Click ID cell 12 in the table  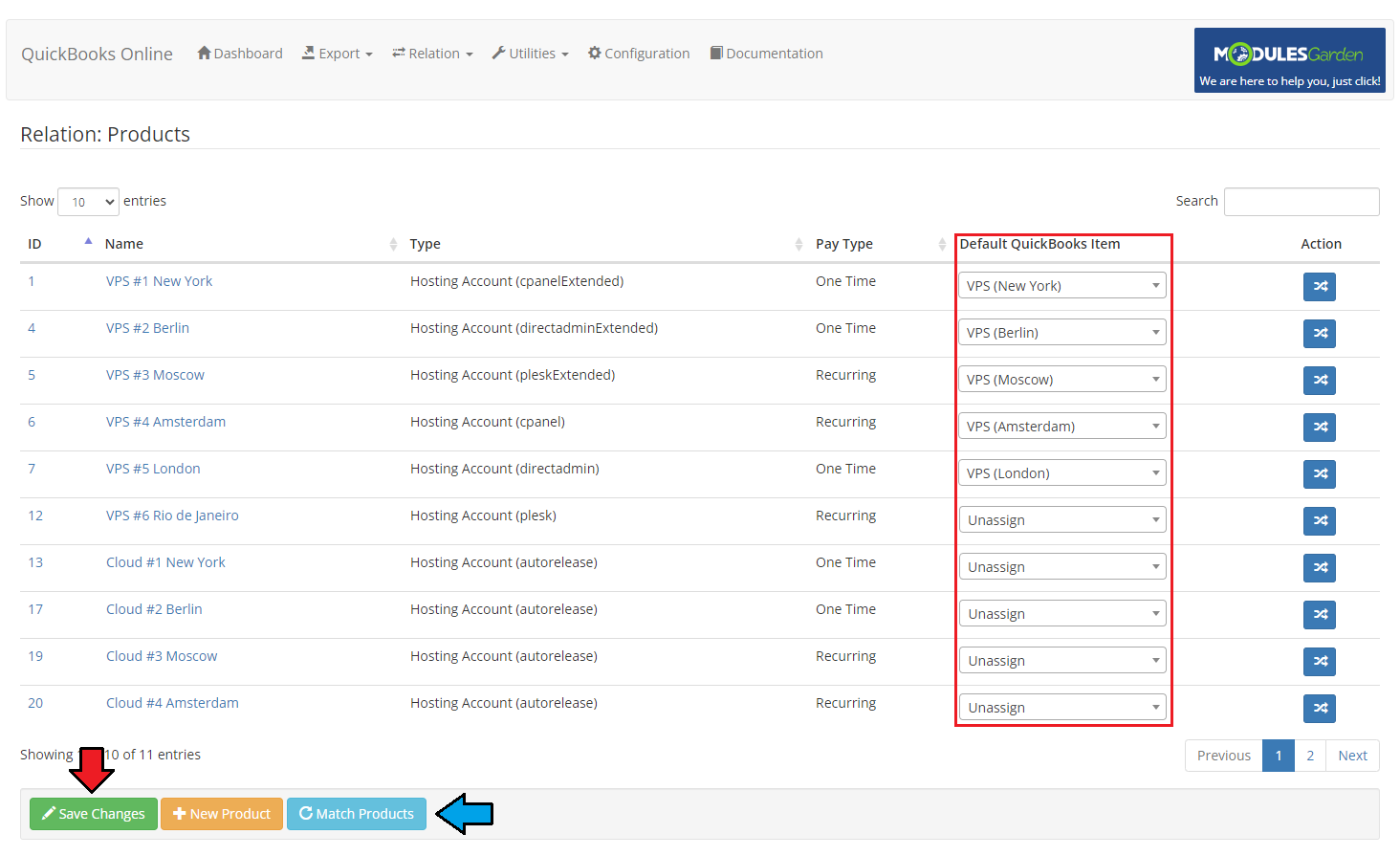tap(35, 516)
